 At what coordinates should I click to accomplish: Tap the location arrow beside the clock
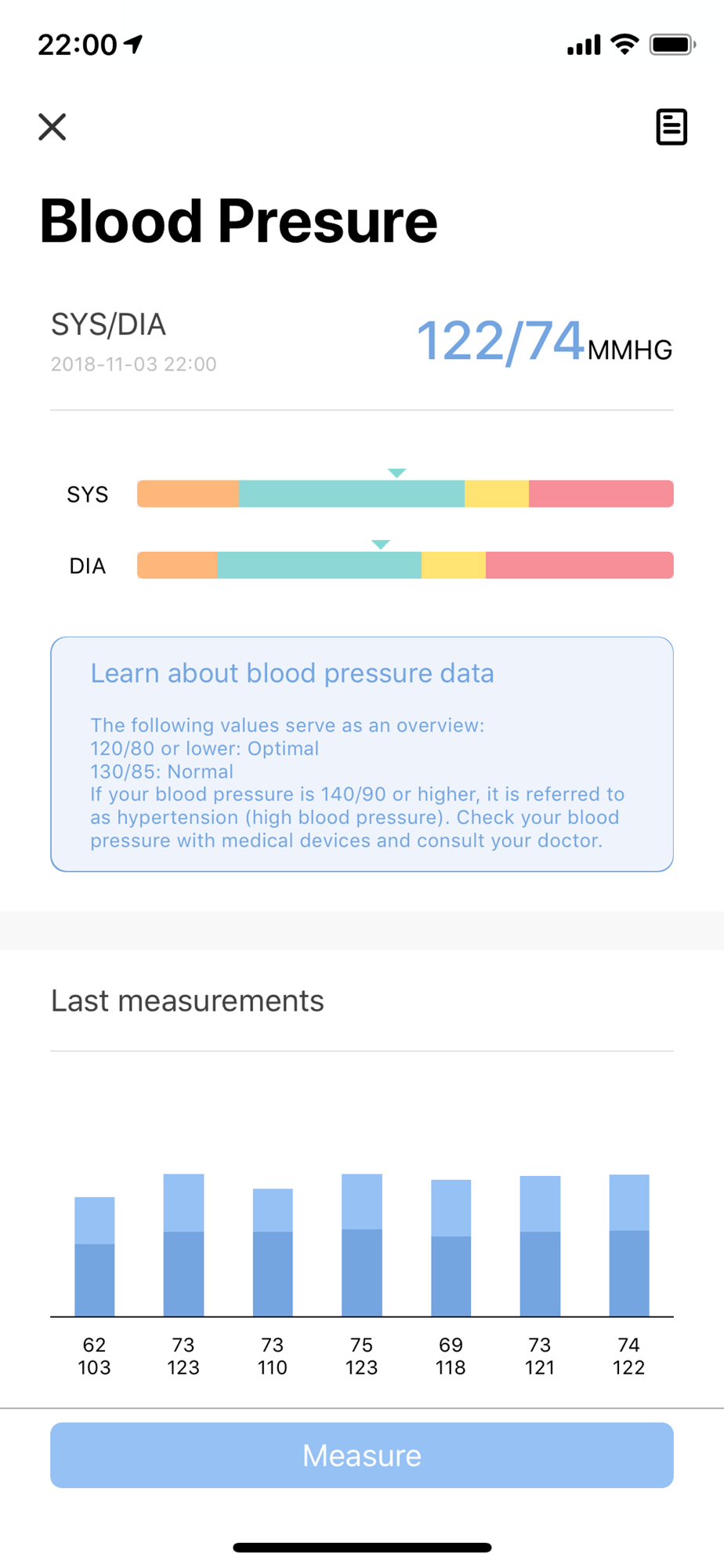(134, 44)
